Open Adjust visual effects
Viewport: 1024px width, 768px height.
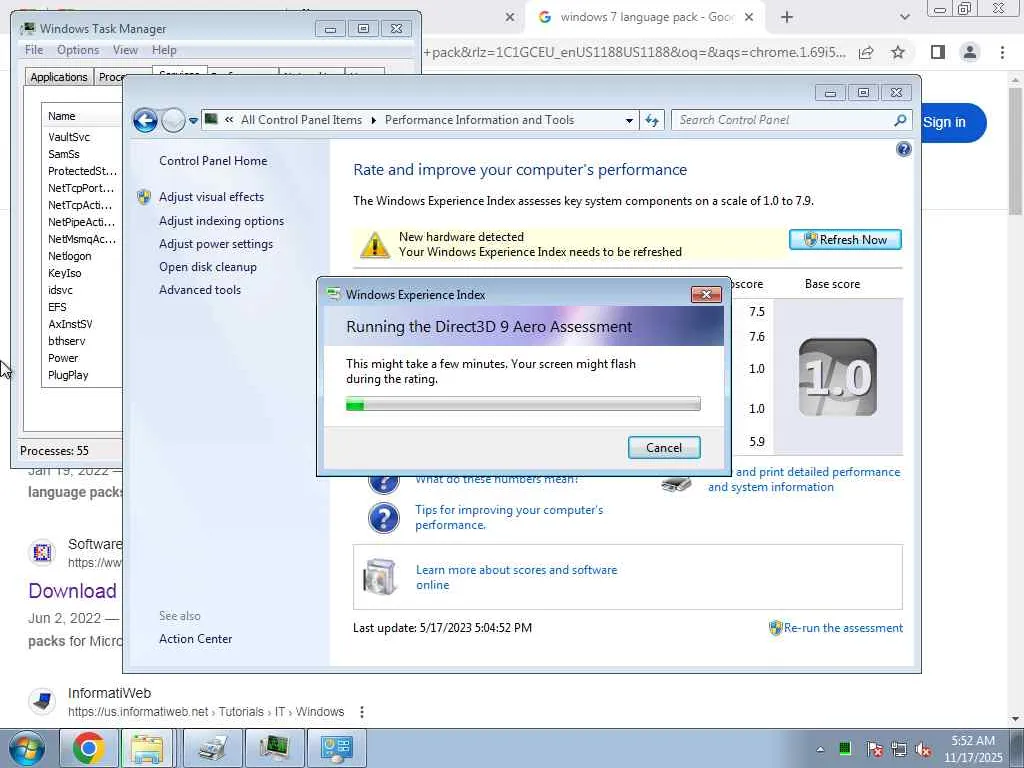coord(212,197)
